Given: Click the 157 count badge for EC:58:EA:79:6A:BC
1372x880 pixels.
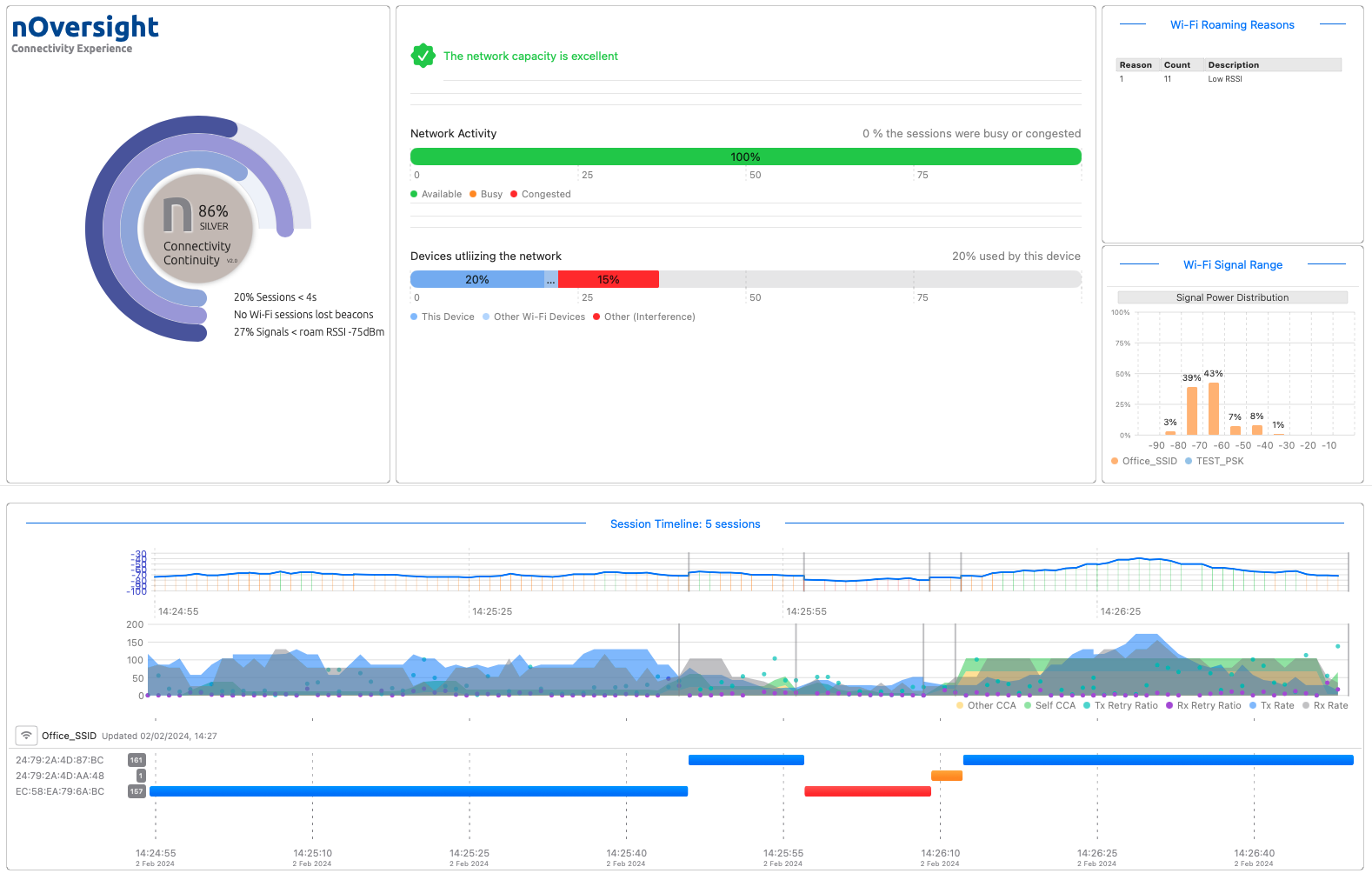Looking at the screenshot, I should (137, 791).
